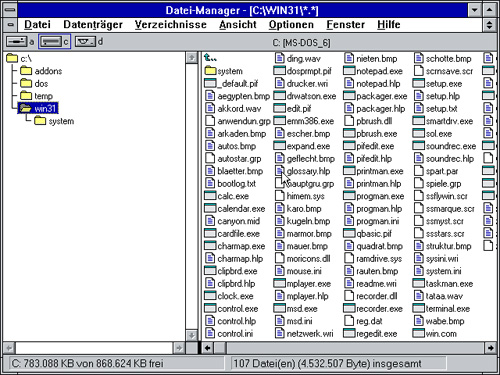Click tree pane horizontal scroll left arrow
This screenshot has width=500, height=375.
[x=9, y=348]
